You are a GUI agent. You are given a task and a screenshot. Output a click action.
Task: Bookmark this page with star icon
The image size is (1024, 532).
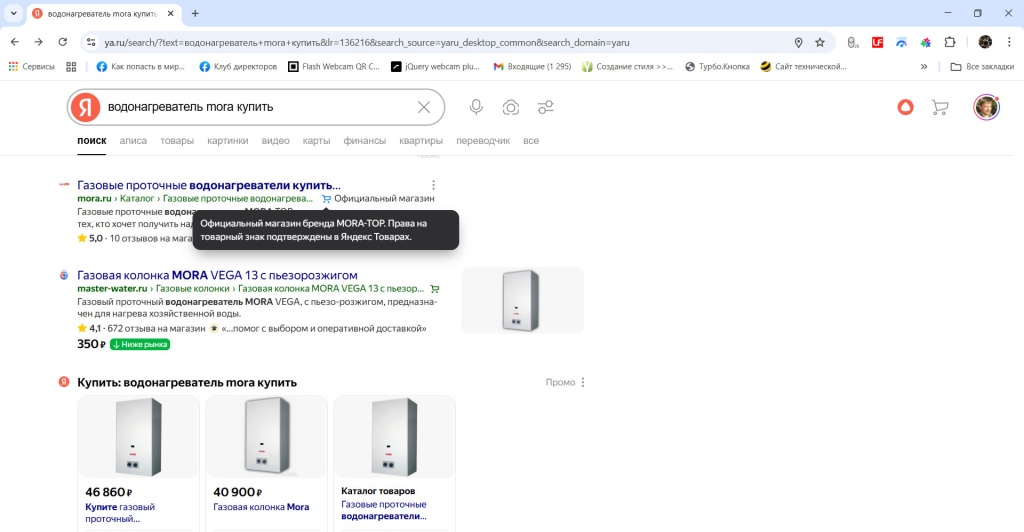pyautogui.click(x=820, y=42)
